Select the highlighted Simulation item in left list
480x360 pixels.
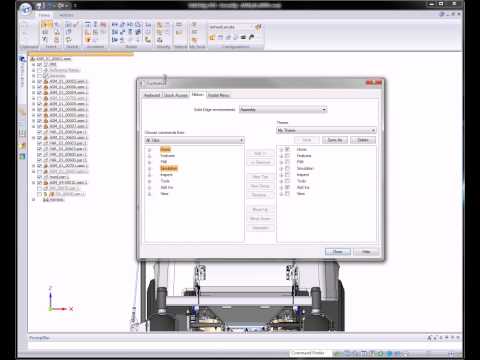click(x=169, y=168)
